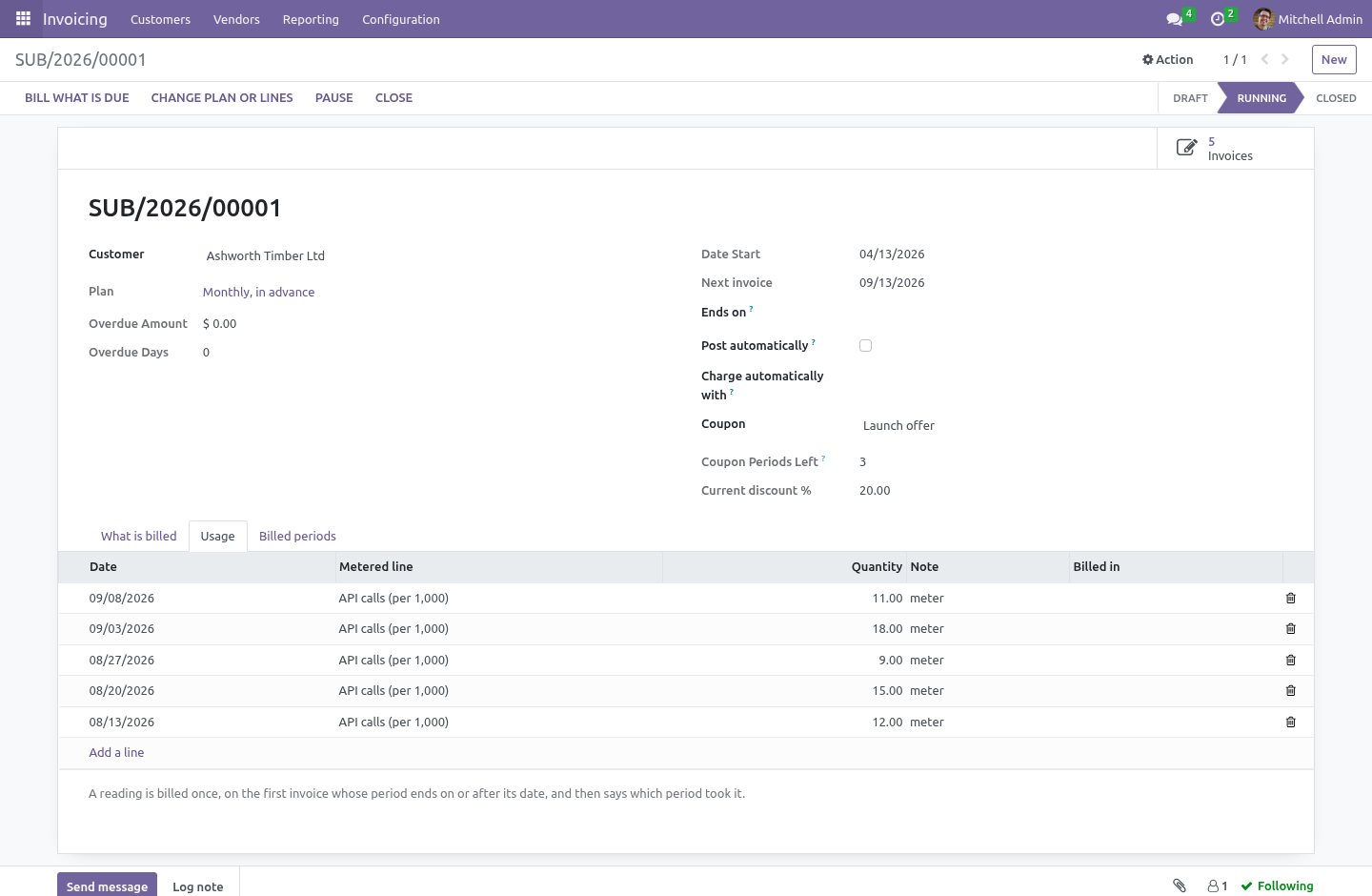Open the Monthly, in advance plan link
The image size is (1372, 896).
point(258,292)
